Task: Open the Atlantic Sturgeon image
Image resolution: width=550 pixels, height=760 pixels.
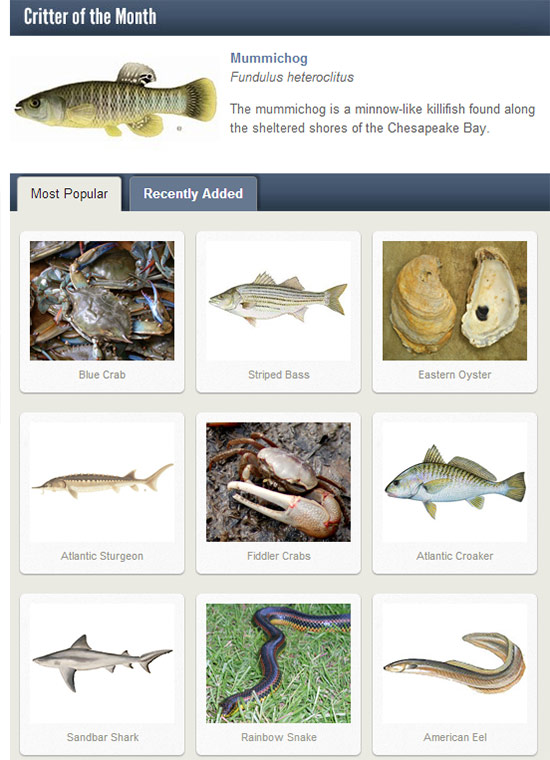Action: tap(102, 482)
